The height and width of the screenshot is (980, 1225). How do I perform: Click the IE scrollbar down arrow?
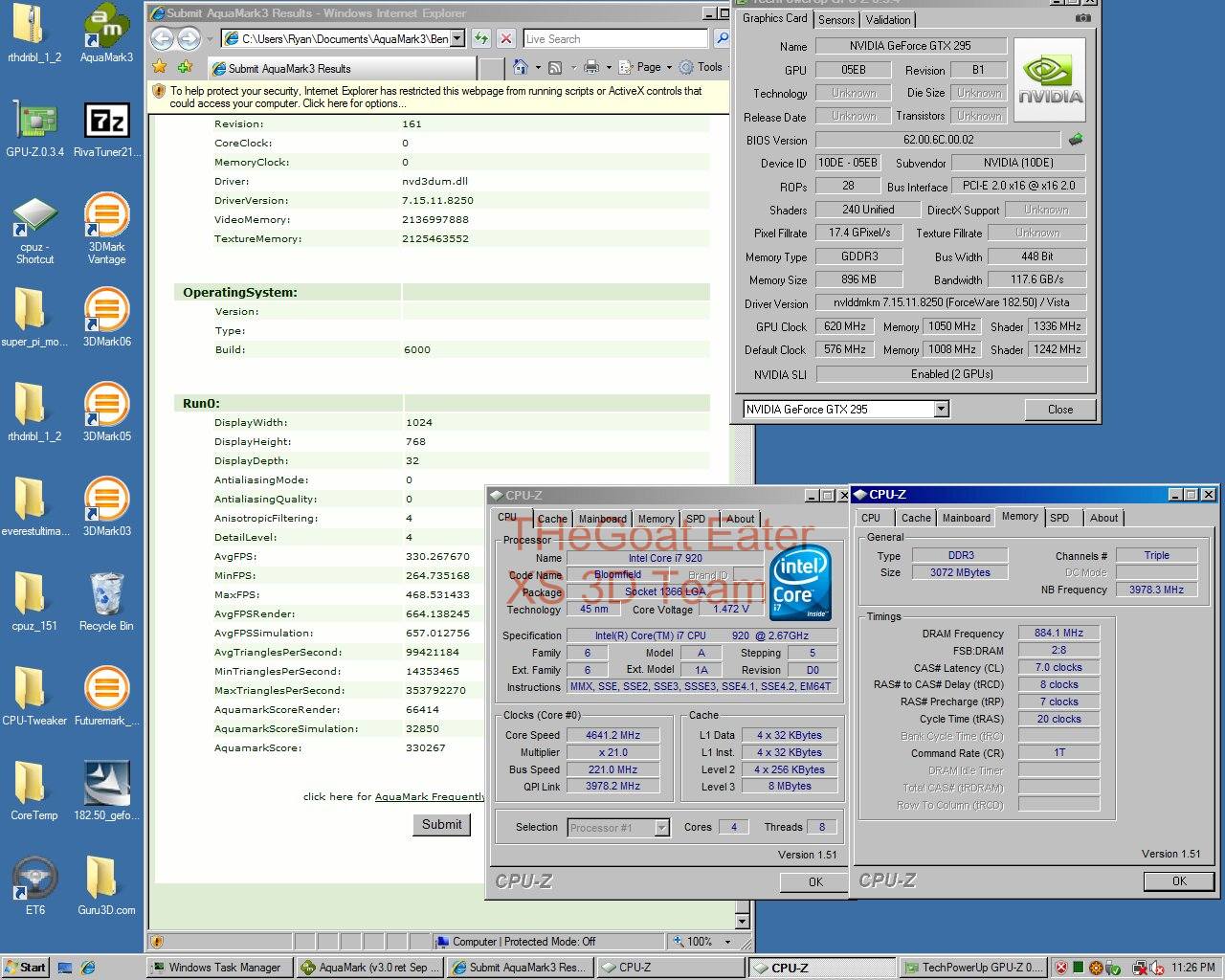pos(742,921)
